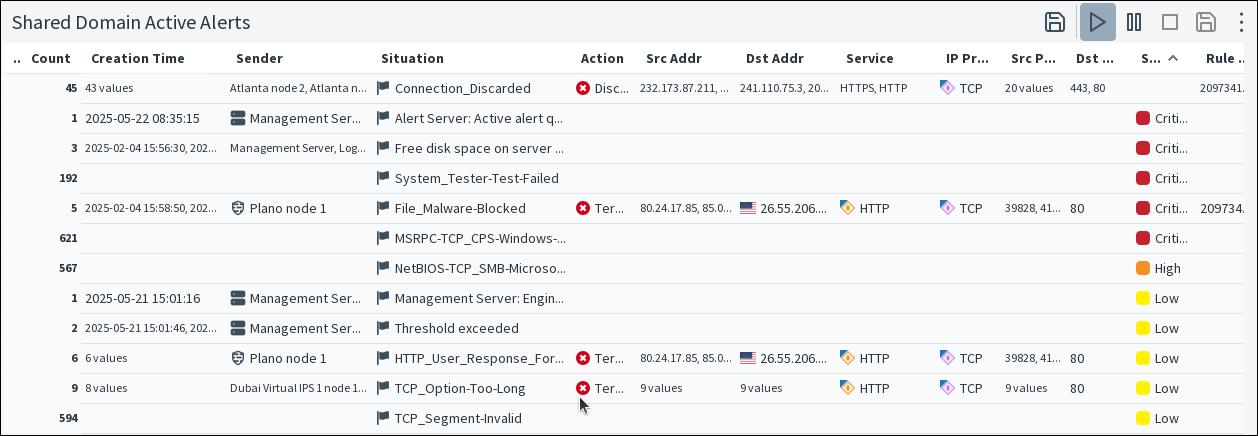The height and width of the screenshot is (436, 1258).
Task: Click the Count column header
Action: pyautogui.click(x=51, y=58)
